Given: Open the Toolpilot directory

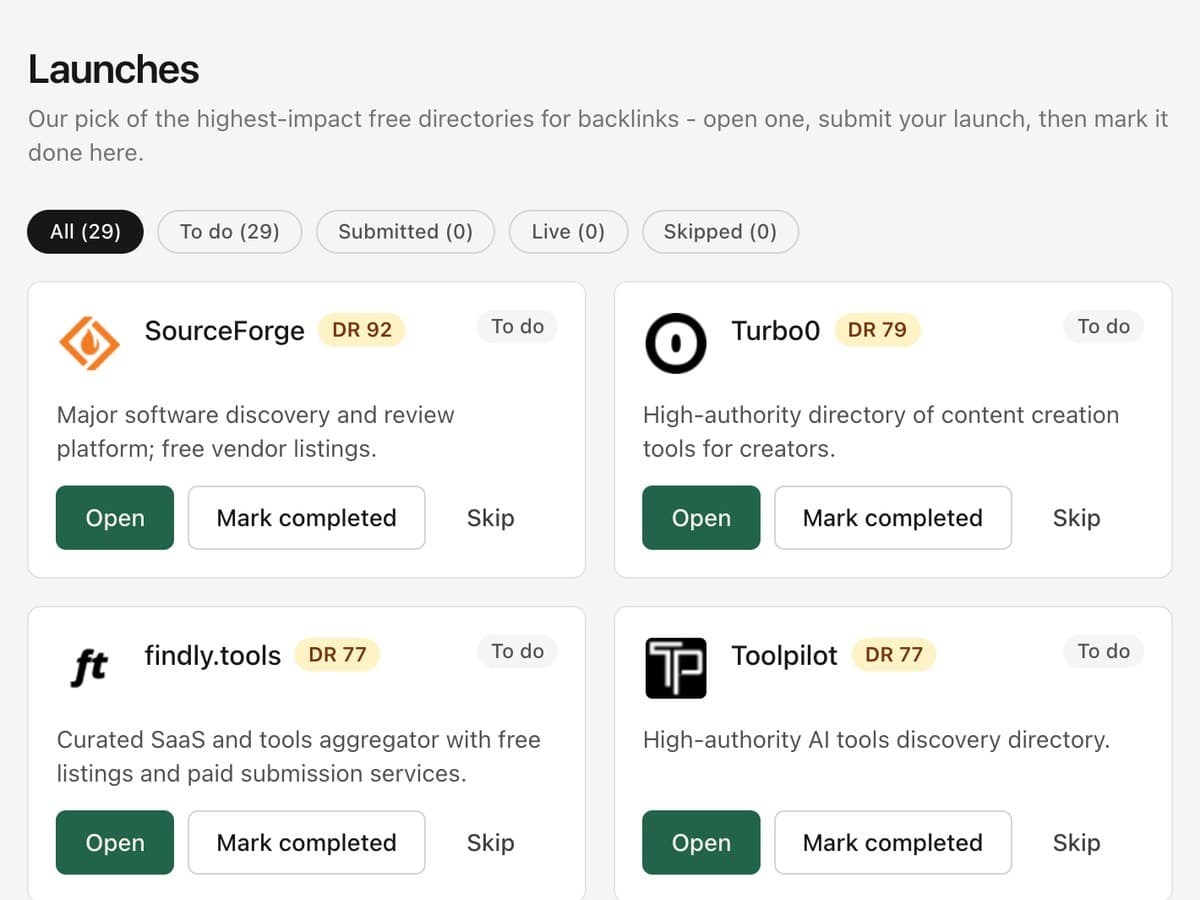Looking at the screenshot, I should coord(701,843).
